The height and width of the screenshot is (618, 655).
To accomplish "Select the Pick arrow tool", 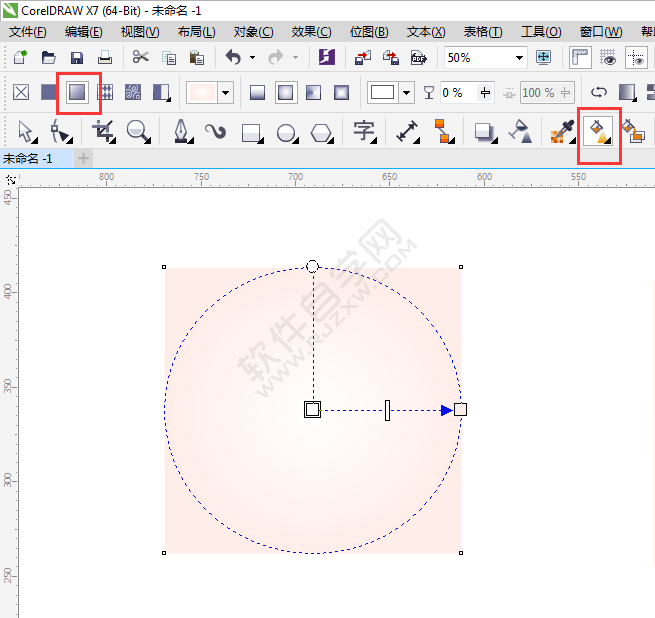I will 26,131.
